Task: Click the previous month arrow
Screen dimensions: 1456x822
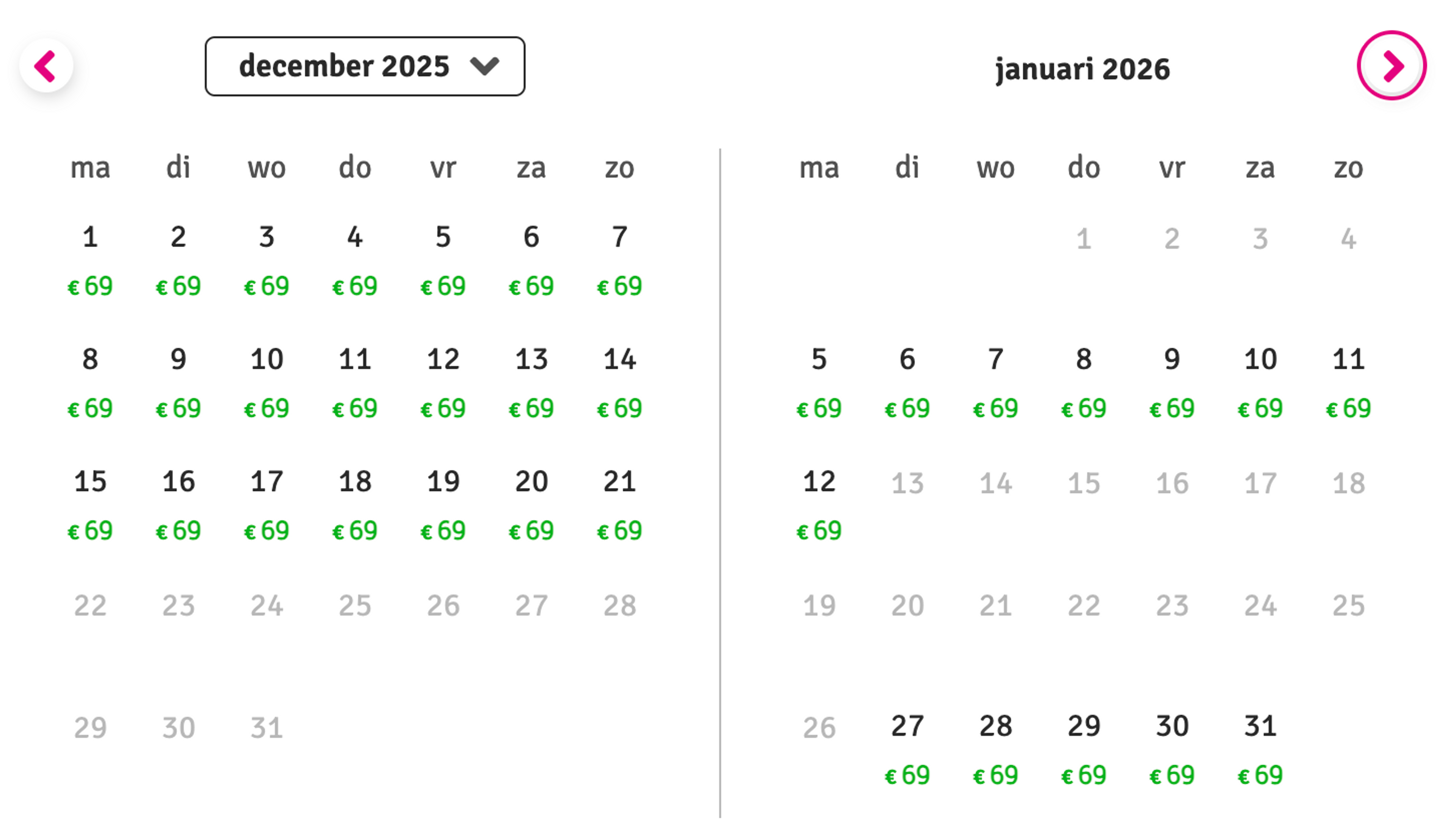Action: [47, 66]
